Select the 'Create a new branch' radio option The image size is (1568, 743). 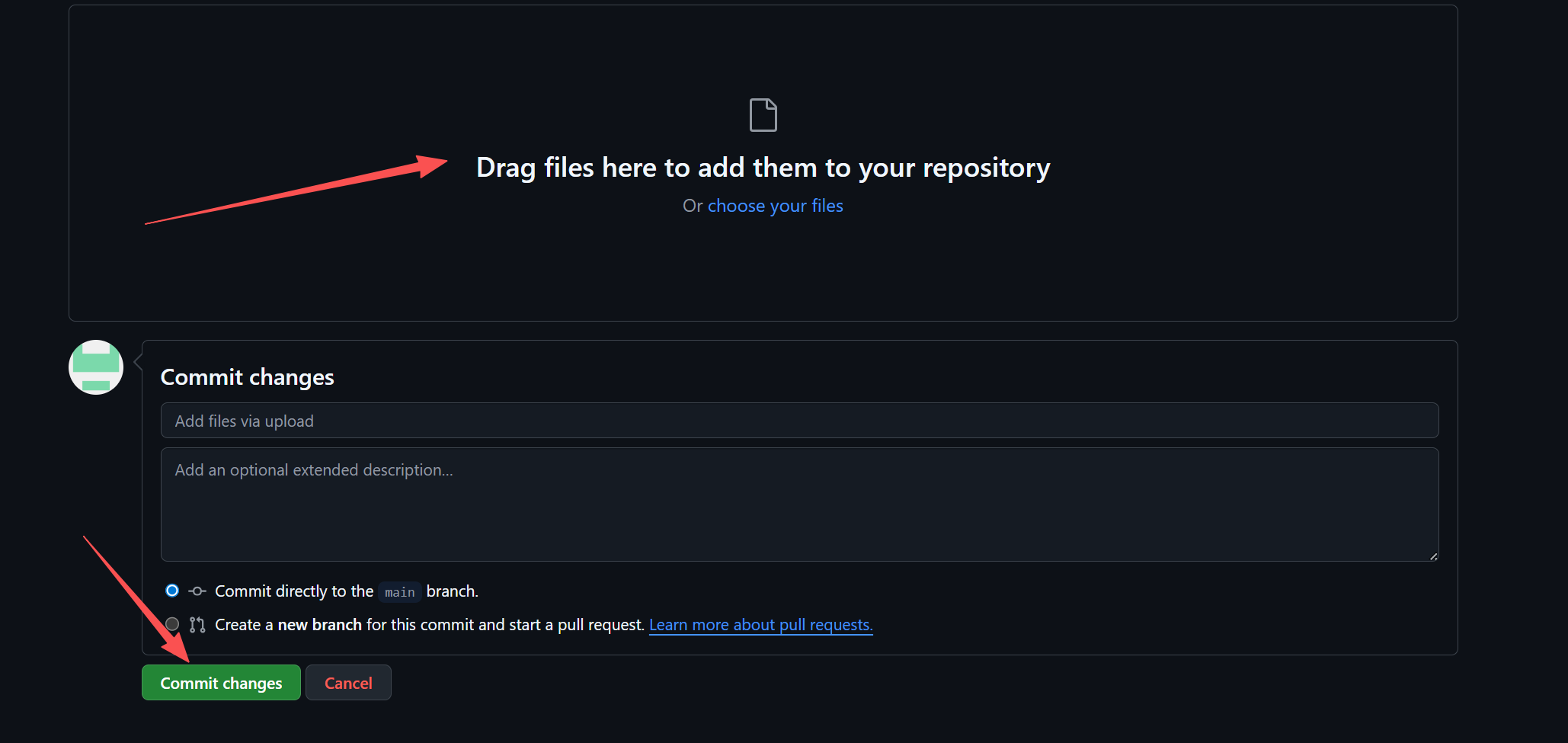pyautogui.click(x=172, y=624)
